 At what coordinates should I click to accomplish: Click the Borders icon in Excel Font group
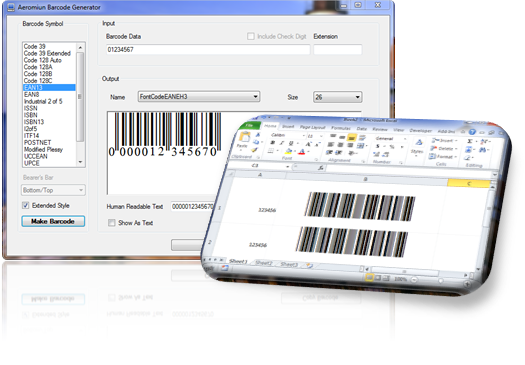[x=271, y=151]
